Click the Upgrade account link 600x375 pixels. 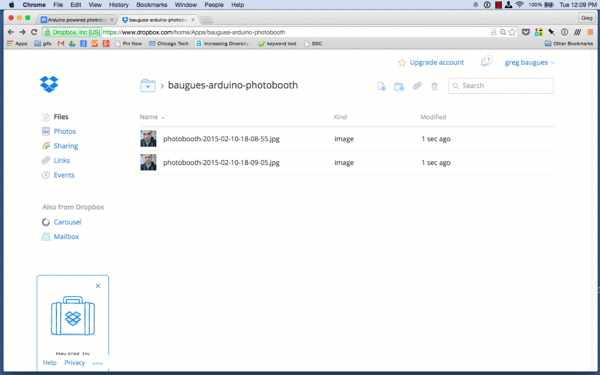437,62
